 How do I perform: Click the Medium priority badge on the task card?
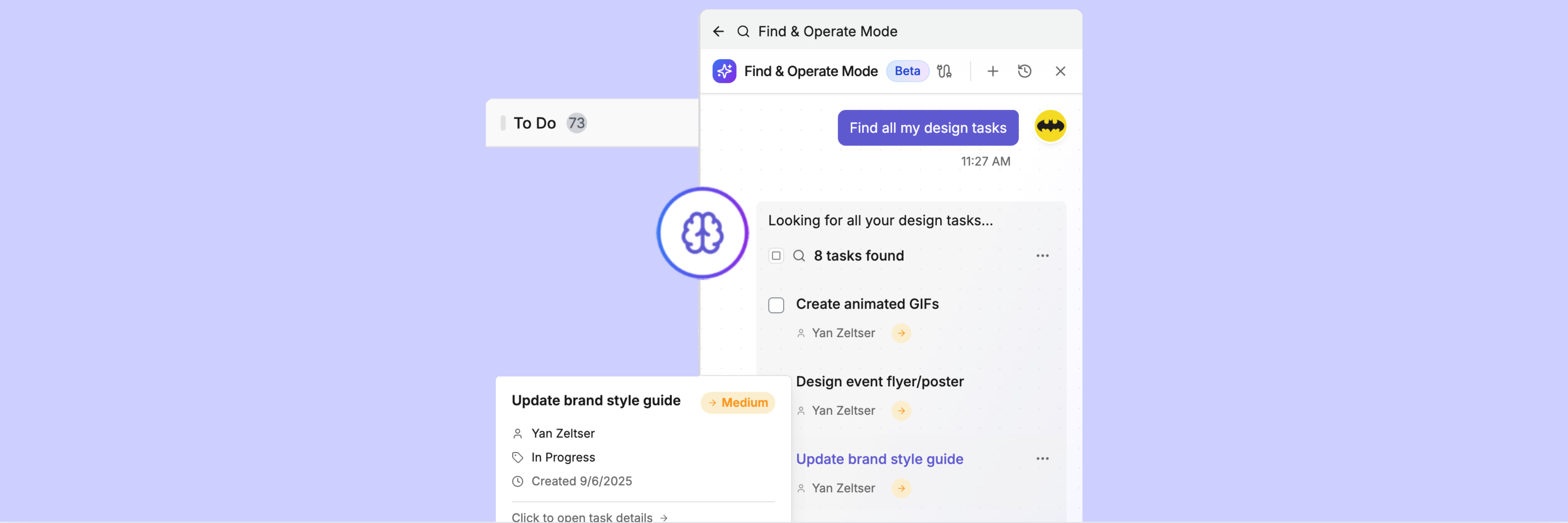point(737,402)
